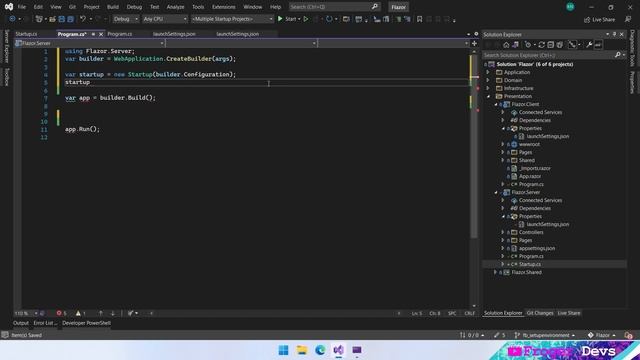Click the editor vertical scrollbar
The width and height of the screenshot is (640, 360).
click(x=473, y=178)
